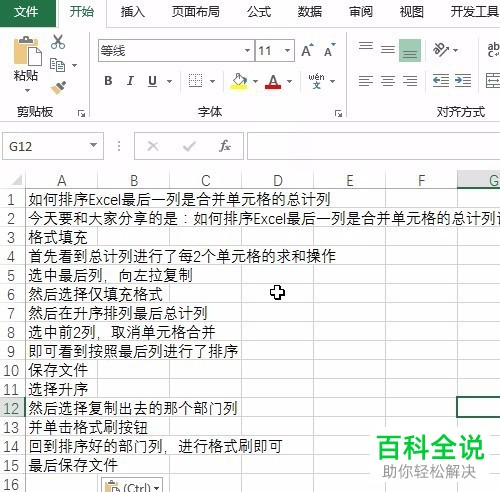Decrease font size with small A

coord(330,50)
